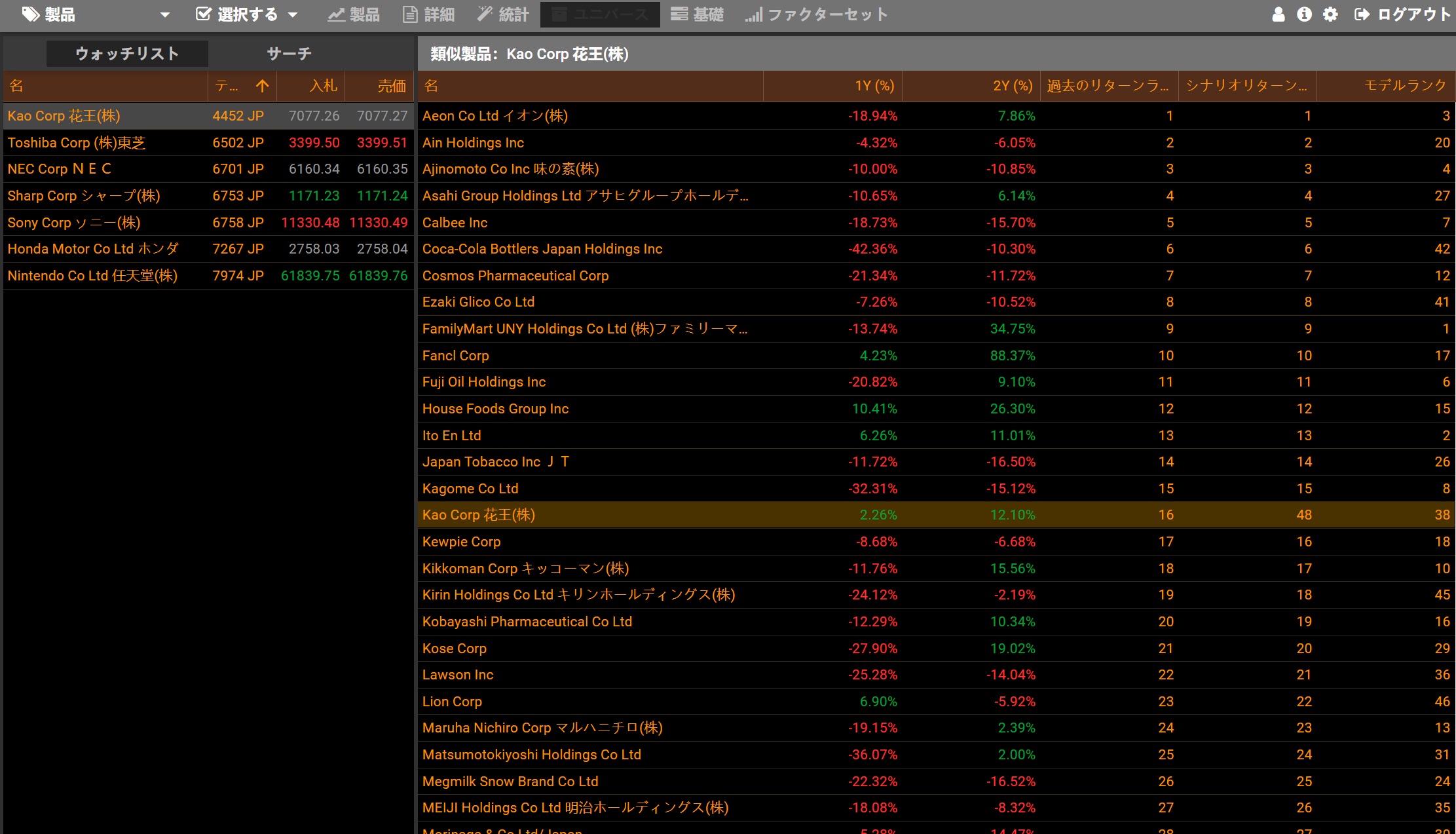The image size is (1456, 834).
Task: Click Japan Tobacco Inc row
Action: pos(936,462)
